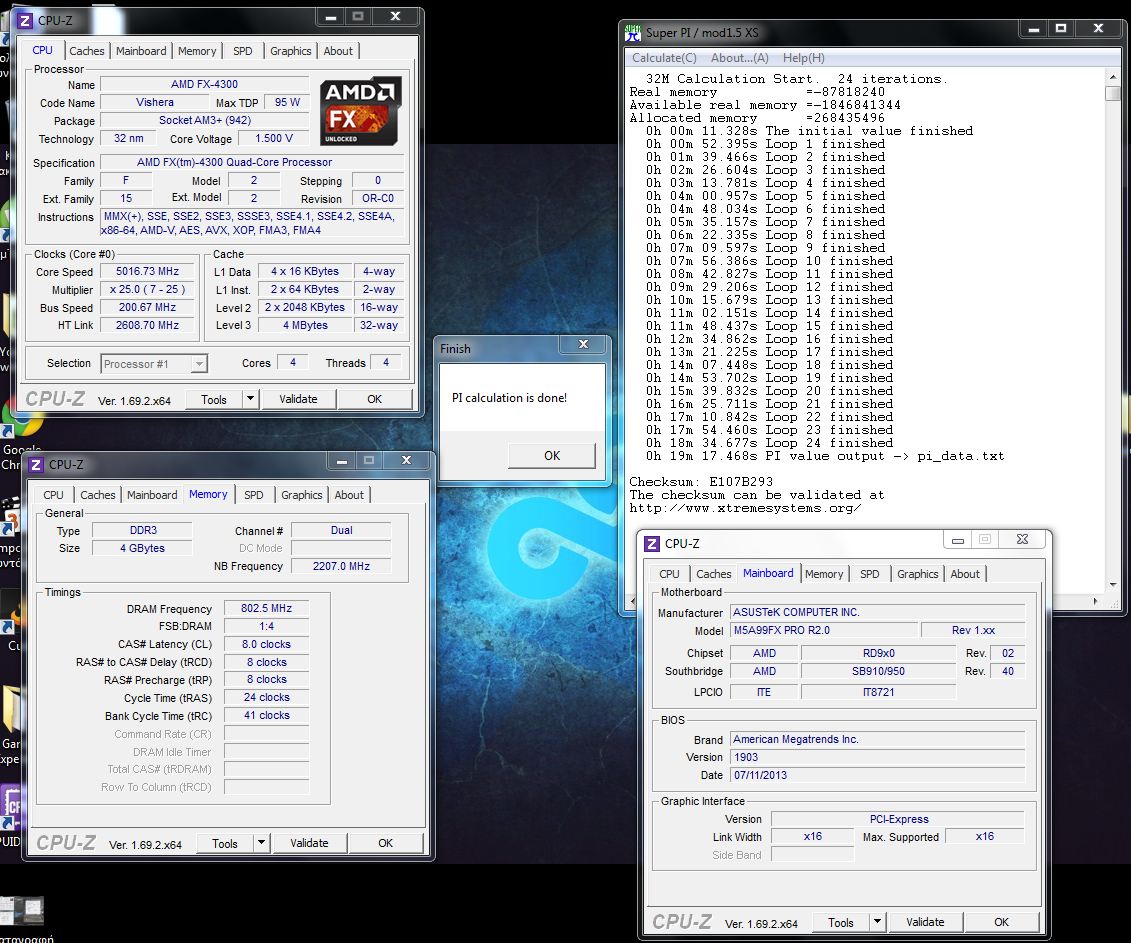Open the Graphics tab in the CPU-Z Memory window

pos(302,495)
